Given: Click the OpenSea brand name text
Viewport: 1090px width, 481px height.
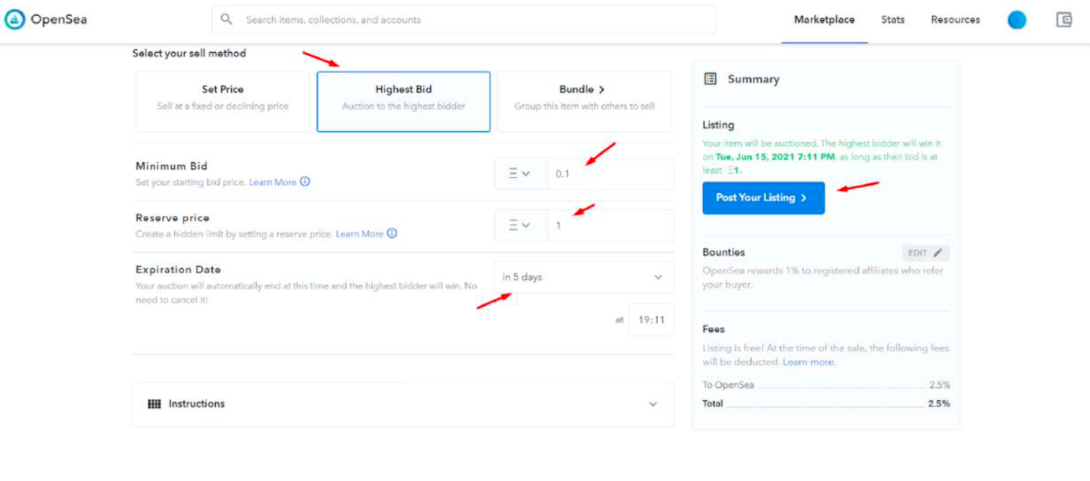Looking at the screenshot, I should coord(59,19).
